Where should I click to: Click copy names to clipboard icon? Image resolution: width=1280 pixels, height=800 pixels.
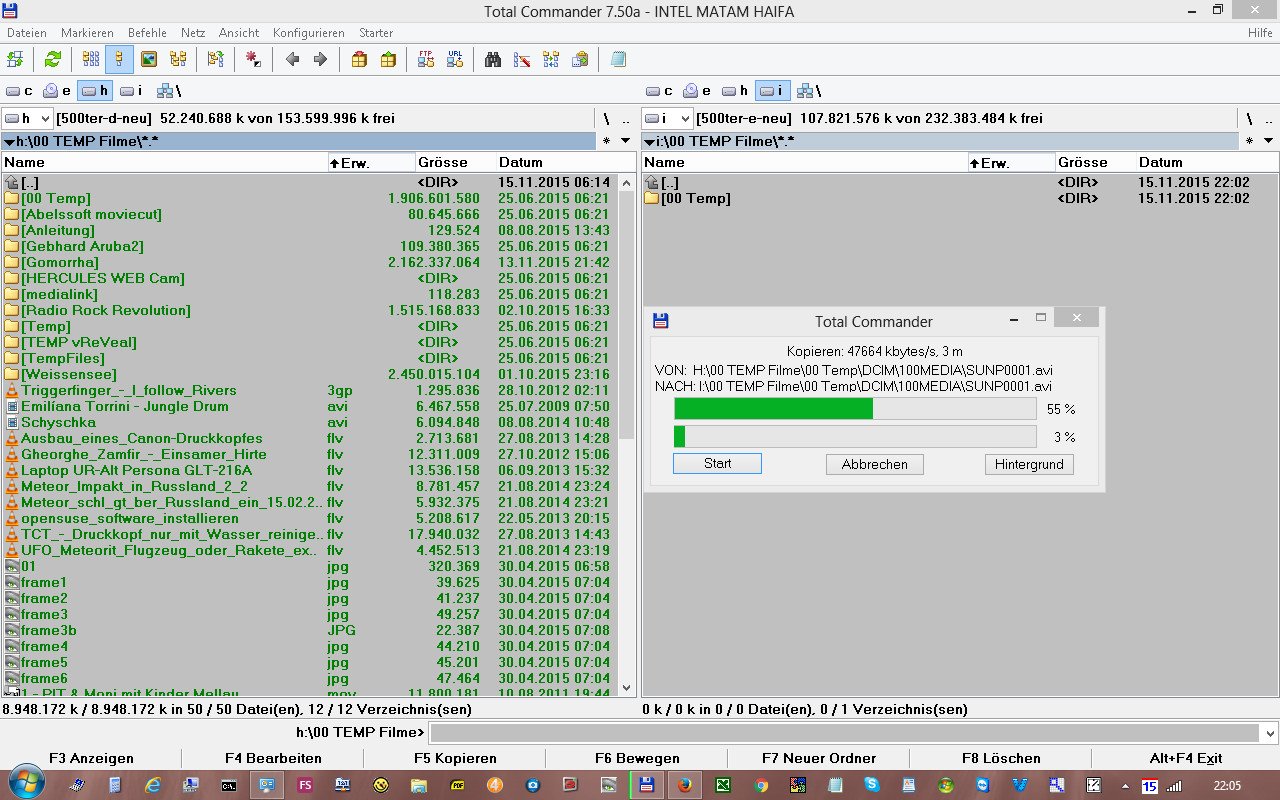pyautogui.click(x=580, y=59)
